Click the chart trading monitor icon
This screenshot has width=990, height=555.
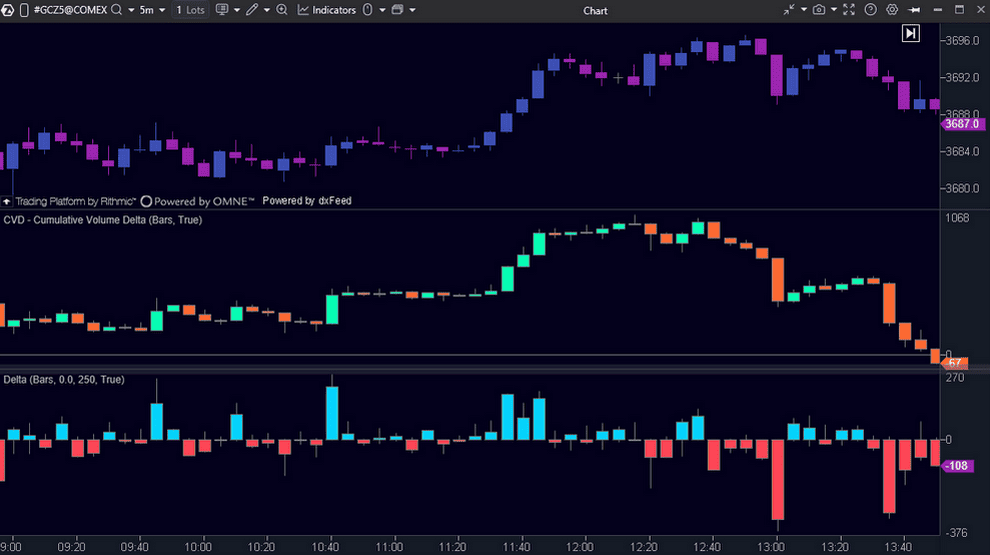pyautogui.click(x=222, y=10)
